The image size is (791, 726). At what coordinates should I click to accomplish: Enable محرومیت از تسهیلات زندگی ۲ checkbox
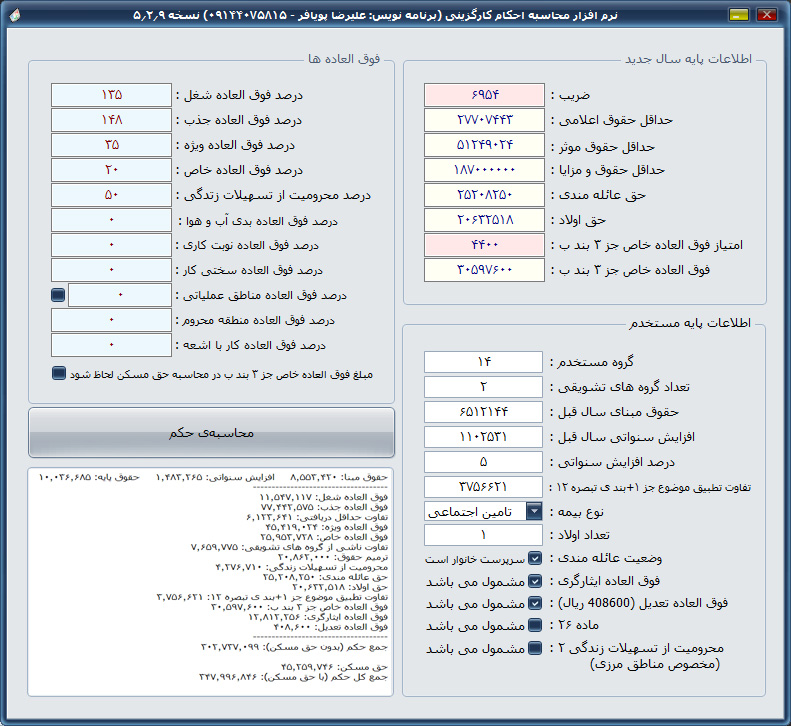click(535, 648)
